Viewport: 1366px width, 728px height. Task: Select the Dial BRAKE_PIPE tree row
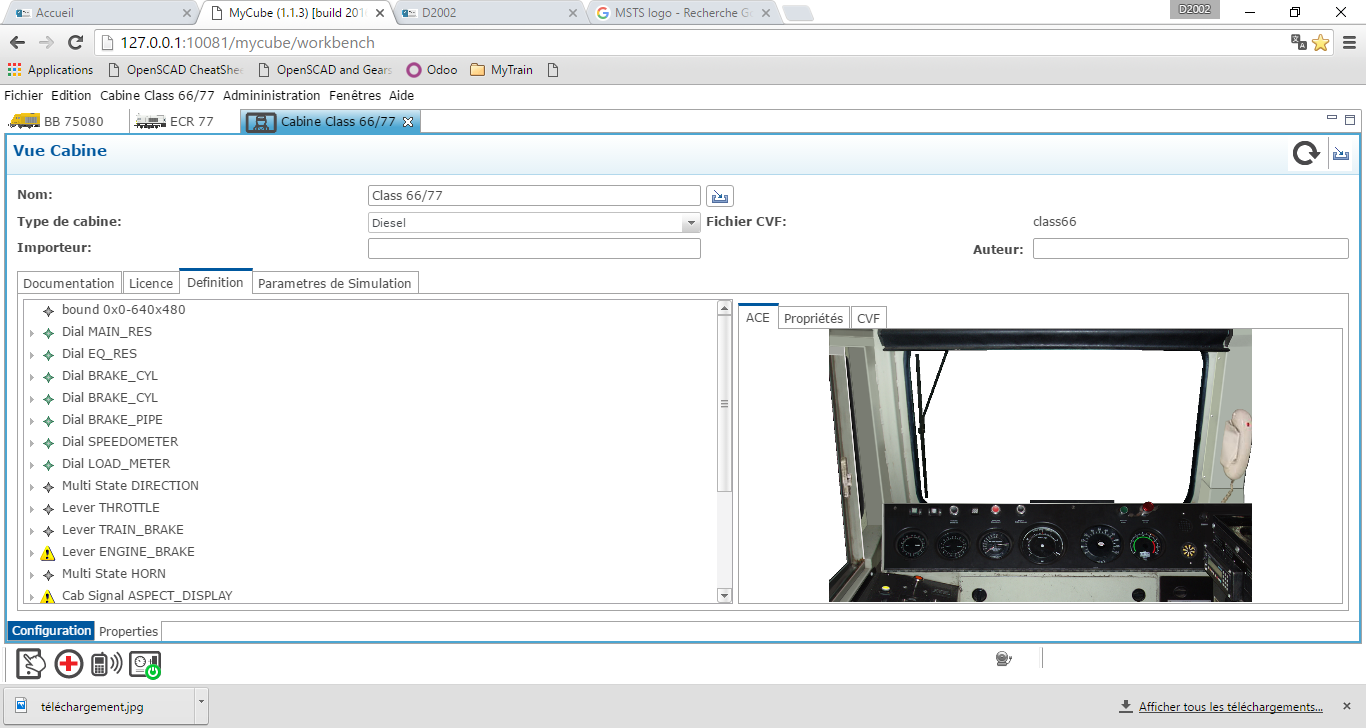372,420
